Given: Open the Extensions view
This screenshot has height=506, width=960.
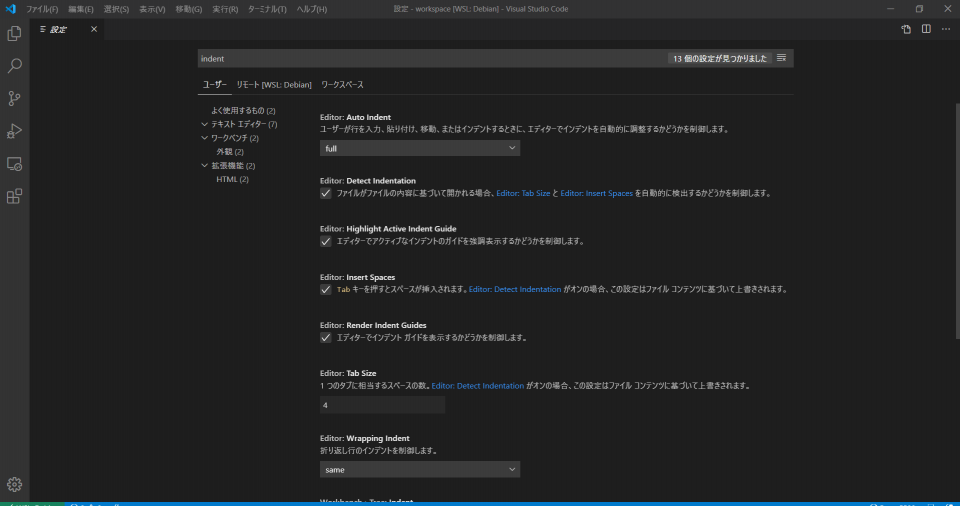Looking at the screenshot, I should (14, 196).
